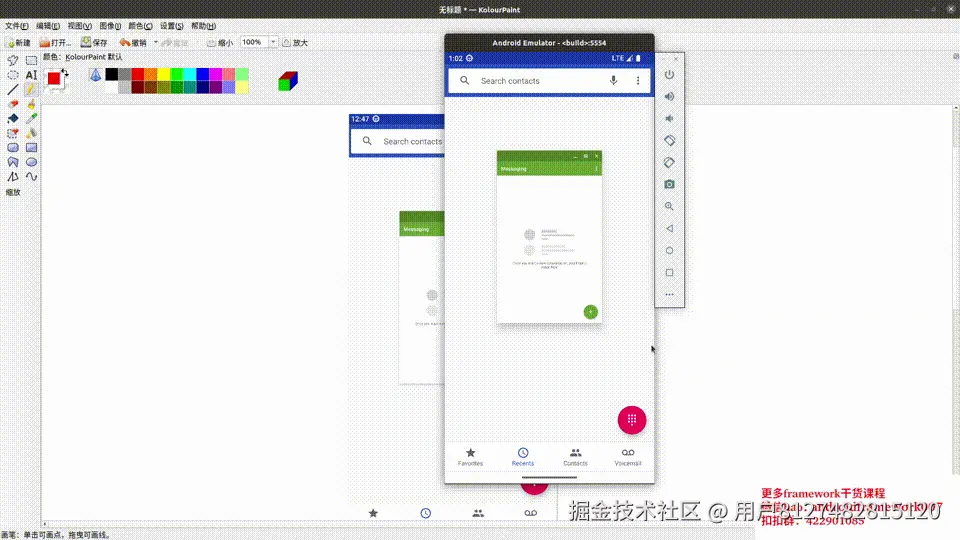Expand the undo history dropdown arrow
The width and height of the screenshot is (960, 540).
click(x=156, y=42)
